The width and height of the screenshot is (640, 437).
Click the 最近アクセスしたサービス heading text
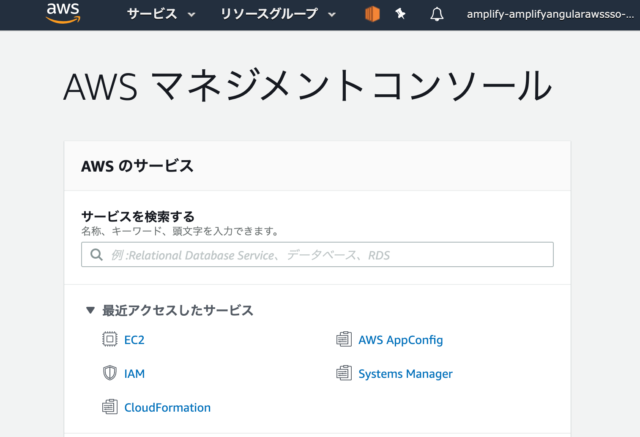178,311
